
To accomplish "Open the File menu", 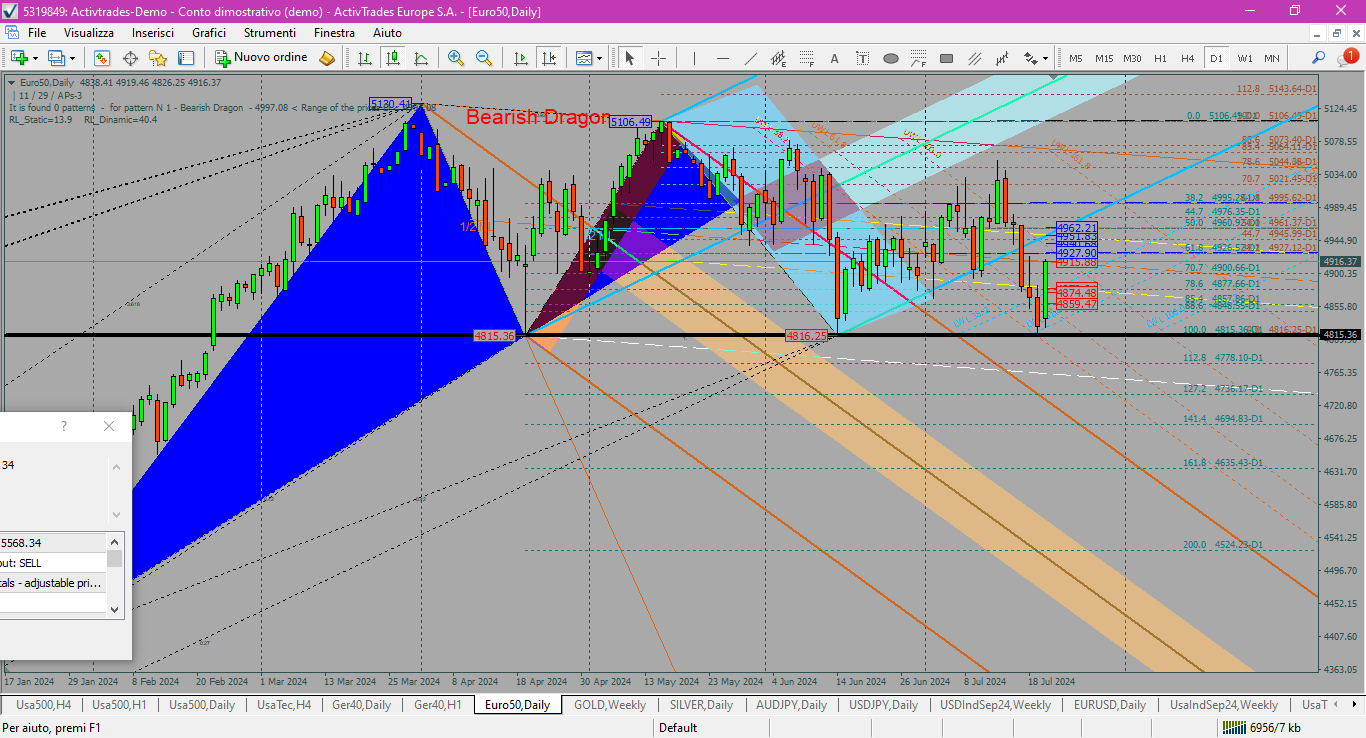I will tap(37, 32).
